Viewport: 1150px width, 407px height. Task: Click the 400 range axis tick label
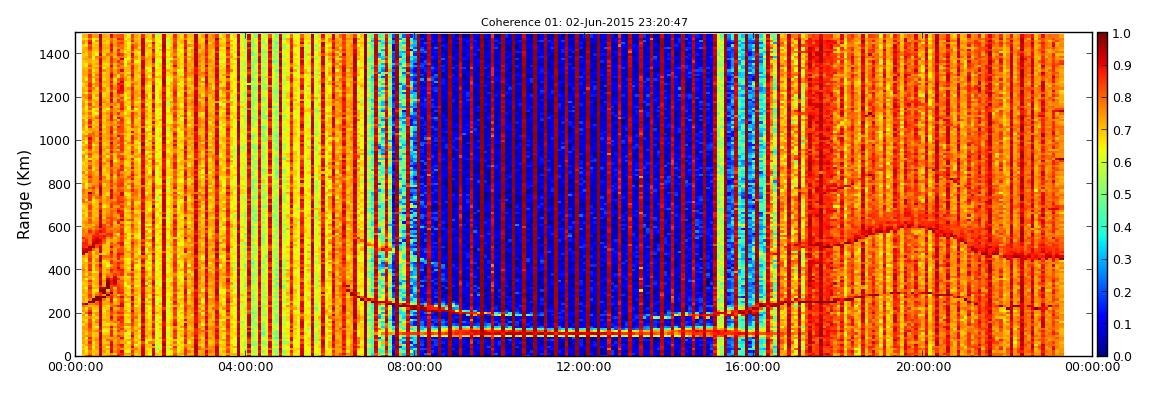coord(59,270)
